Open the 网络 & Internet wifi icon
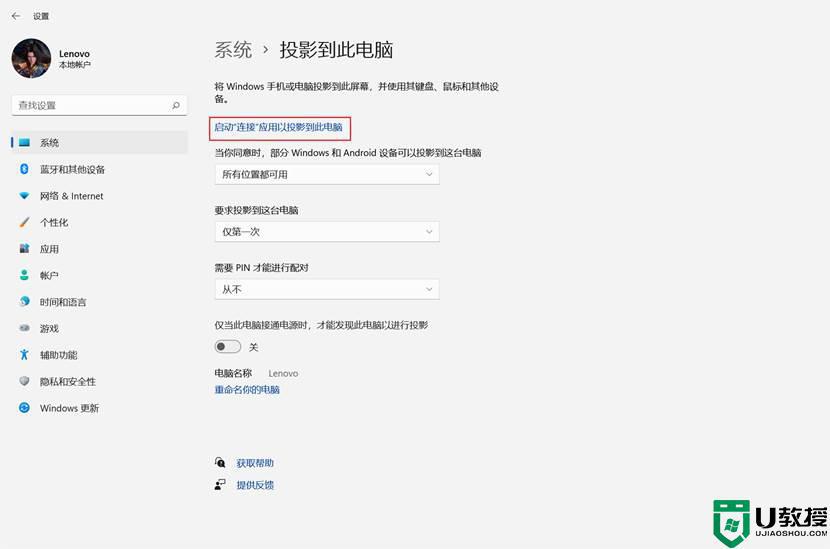The image size is (830, 549). coord(24,195)
